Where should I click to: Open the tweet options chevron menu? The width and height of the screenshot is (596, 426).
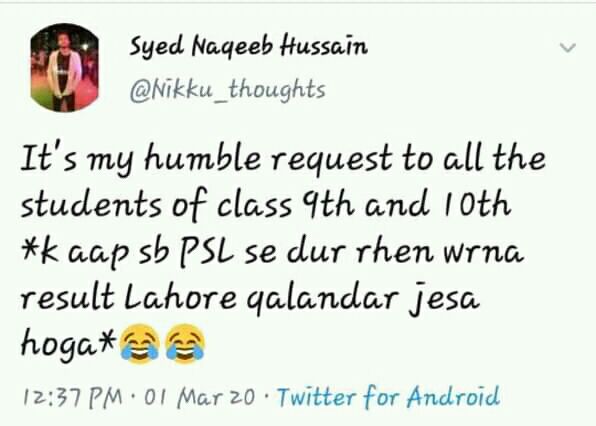568,48
